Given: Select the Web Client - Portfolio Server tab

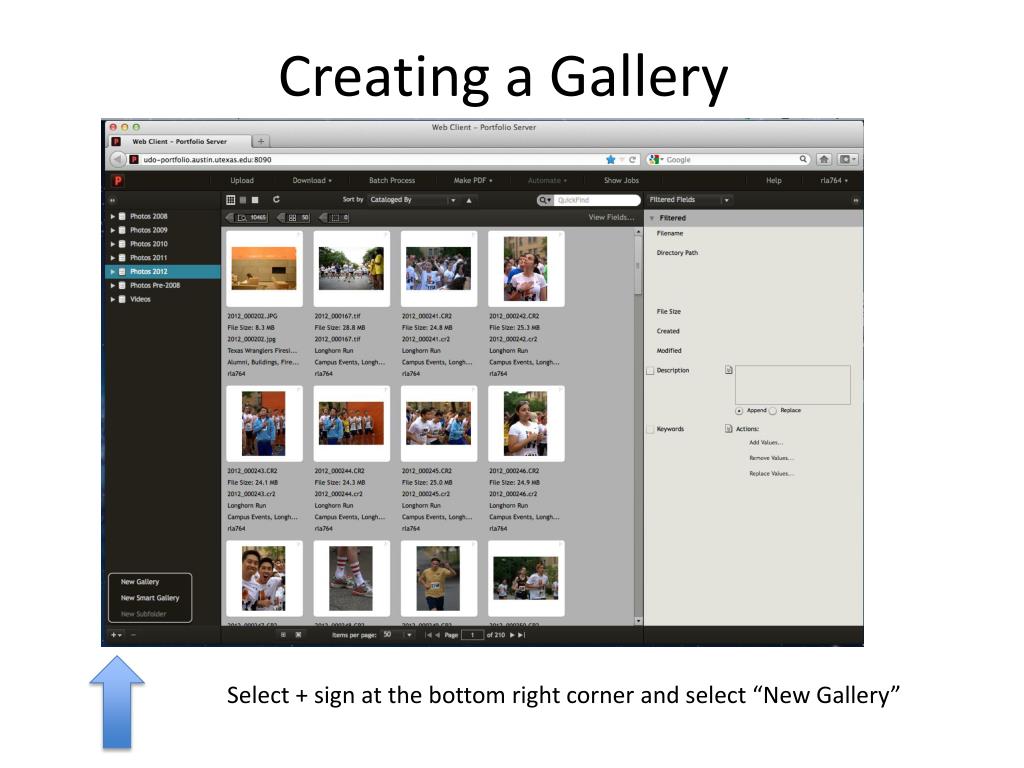Looking at the screenshot, I should 179,141.
